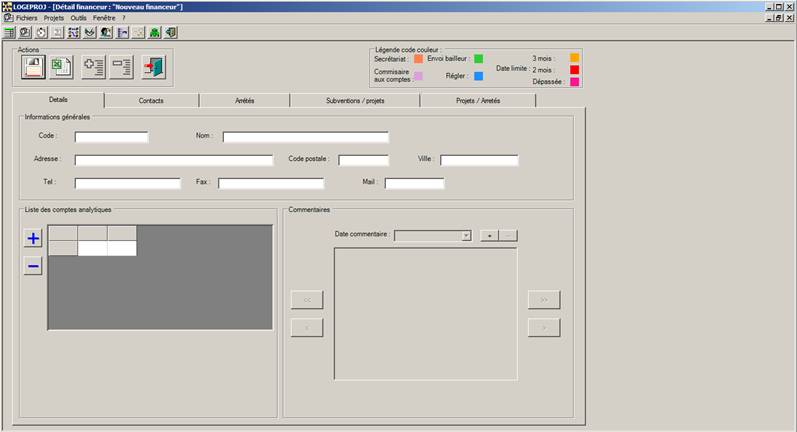Switch to the Contacts tab
797x432 pixels.
tap(152, 101)
